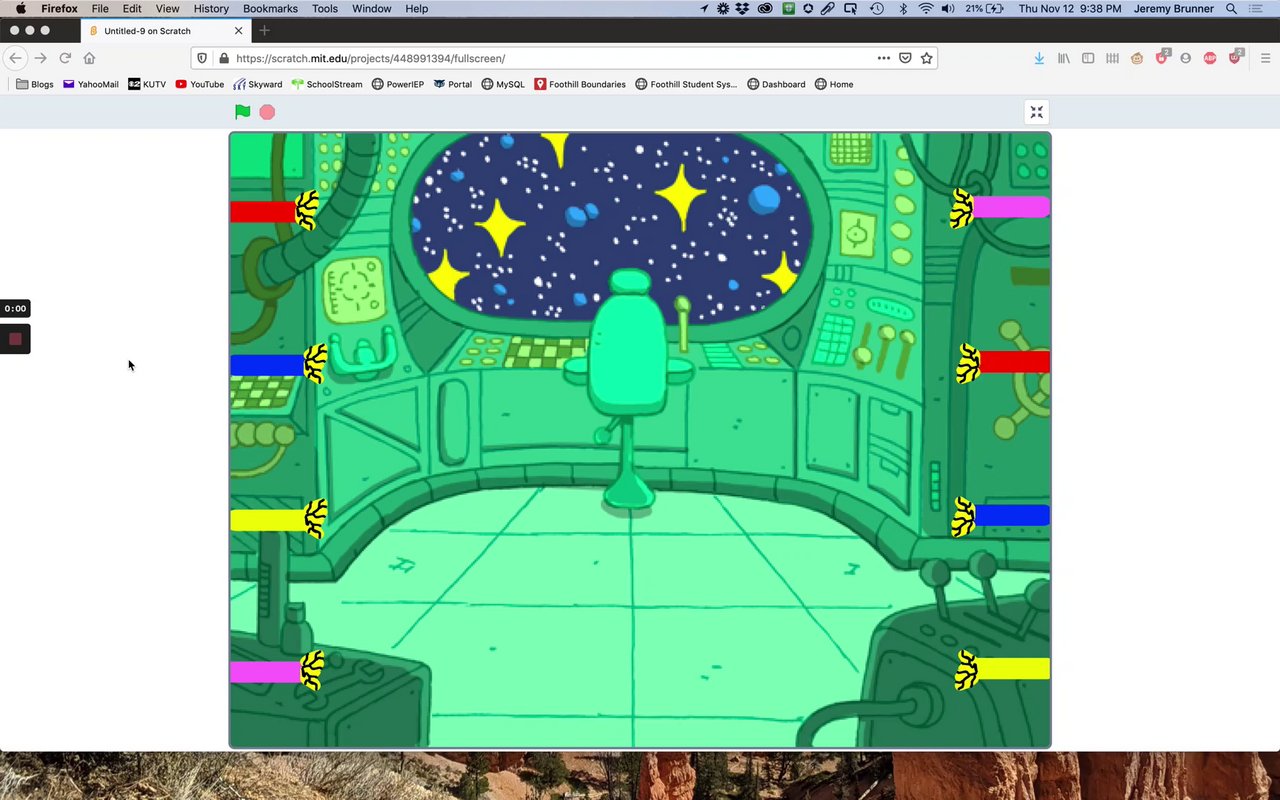Open the Dropbox menu bar icon
The width and height of the screenshot is (1280, 800).
743,8
